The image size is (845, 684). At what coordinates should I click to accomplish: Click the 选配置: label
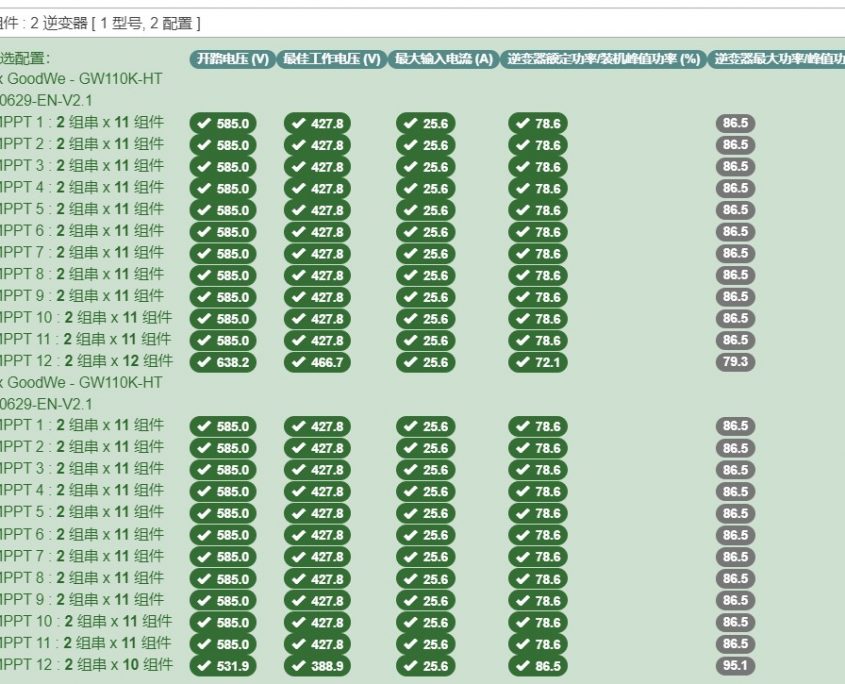(25, 58)
